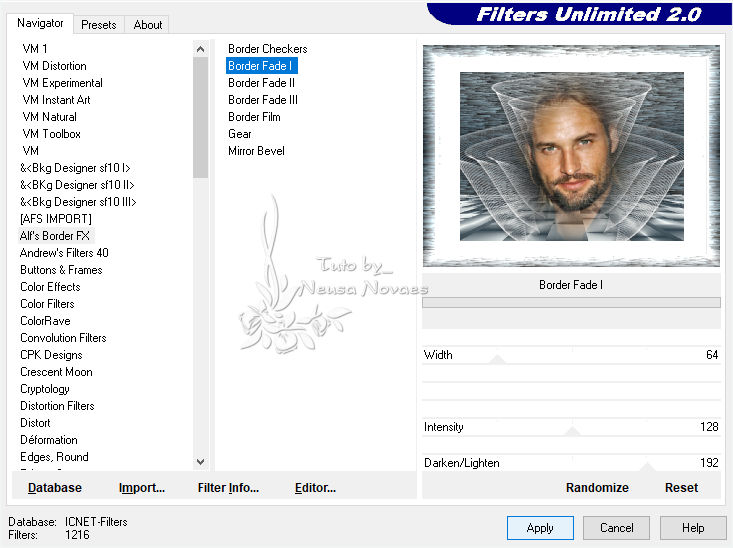733x548 pixels.
Task: Select Buttons & Frames category
Action: (x=61, y=270)
